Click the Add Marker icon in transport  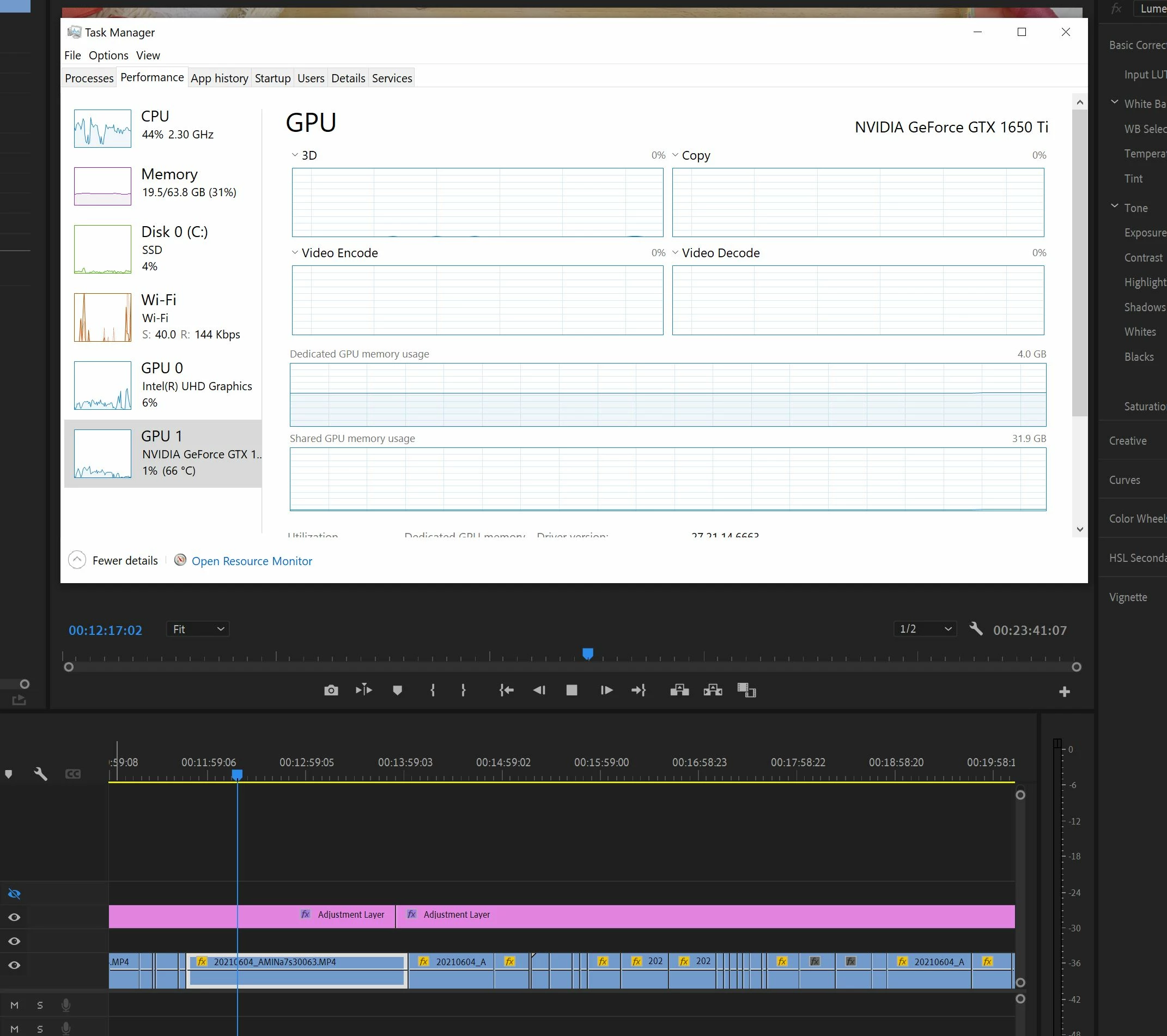click(x=397, y=690)
